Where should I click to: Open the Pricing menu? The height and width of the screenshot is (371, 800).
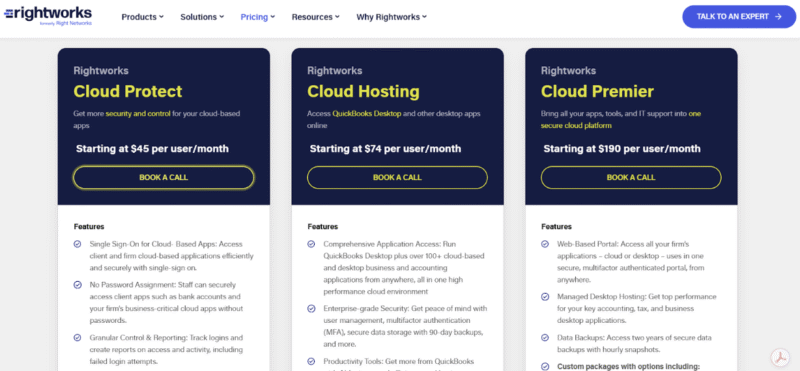[x=258, y=17]
